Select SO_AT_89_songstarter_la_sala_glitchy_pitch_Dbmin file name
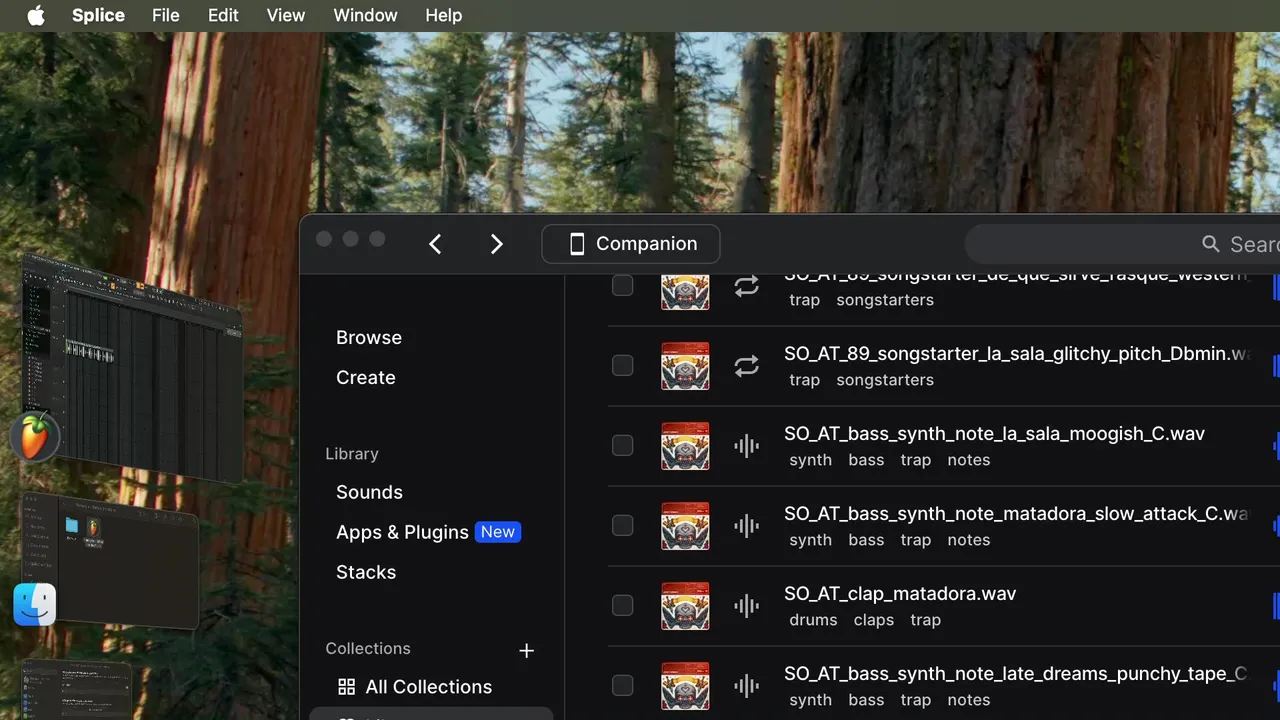The width and height of the screenshot is (1280, 720). [1017, 354]
